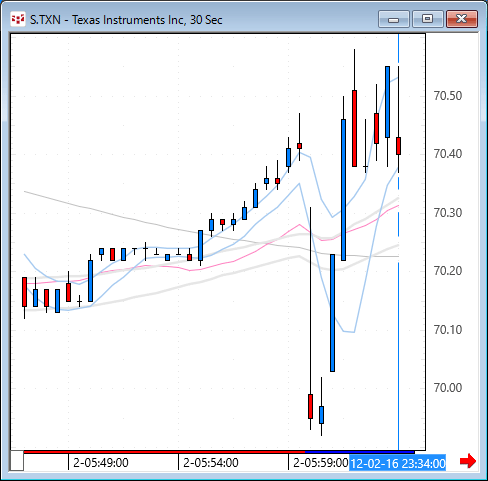488x481 pixels.
Task: Close the Texas Instruments chart window
Action: [462, 19]
